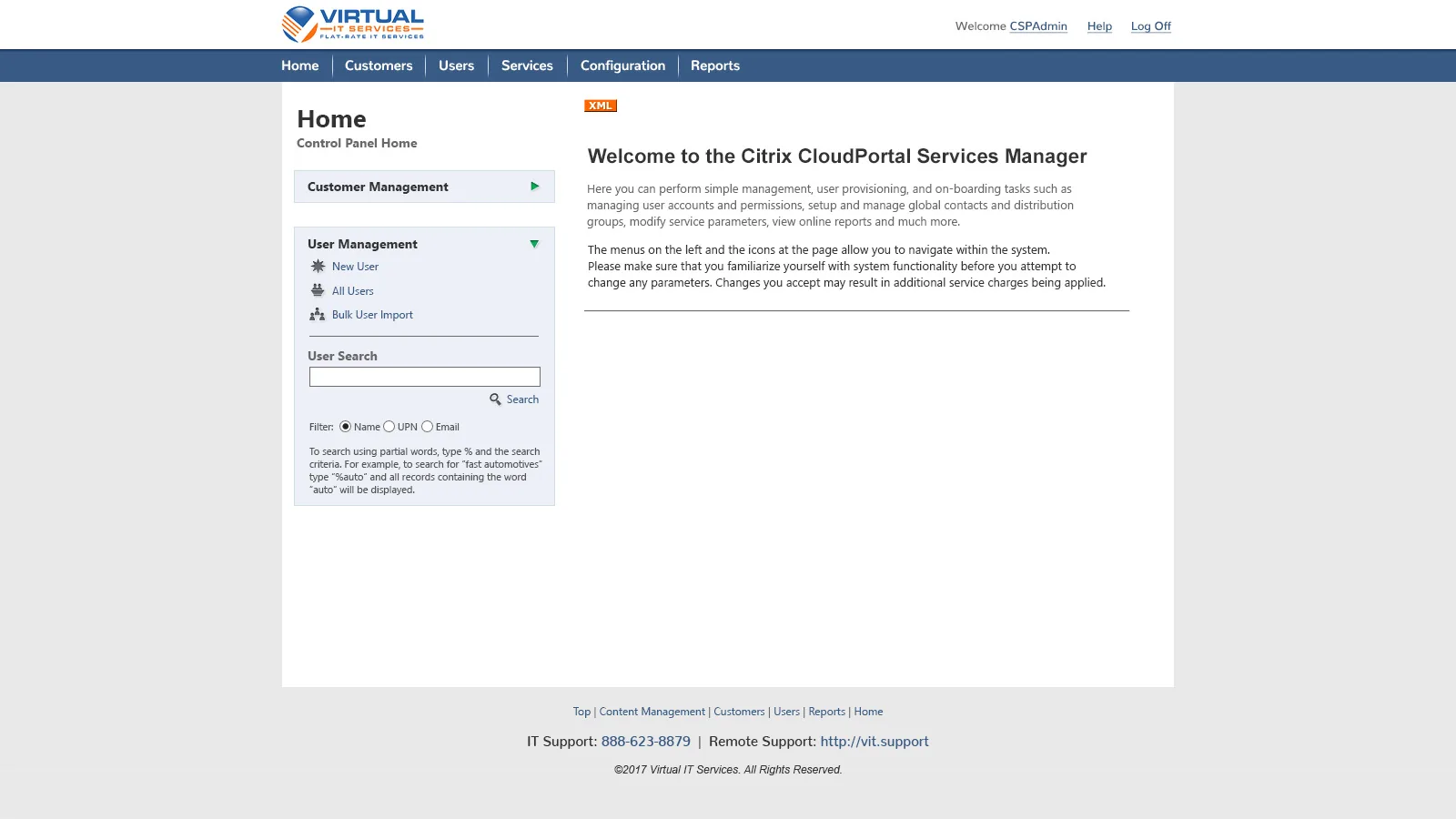Click the Customer Management heading

tap(378, 187)
